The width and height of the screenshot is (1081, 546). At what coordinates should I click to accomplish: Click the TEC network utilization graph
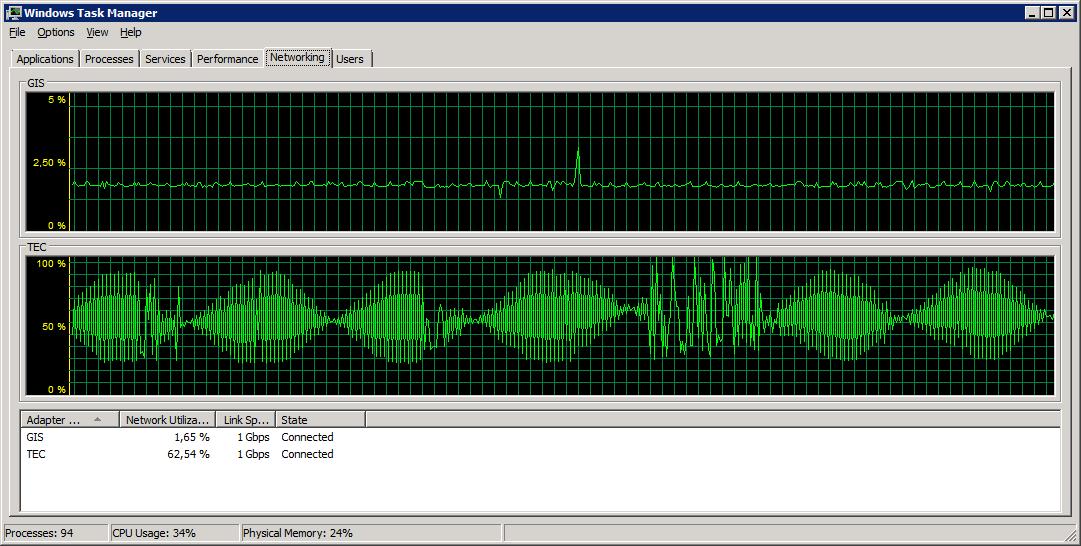560,326
